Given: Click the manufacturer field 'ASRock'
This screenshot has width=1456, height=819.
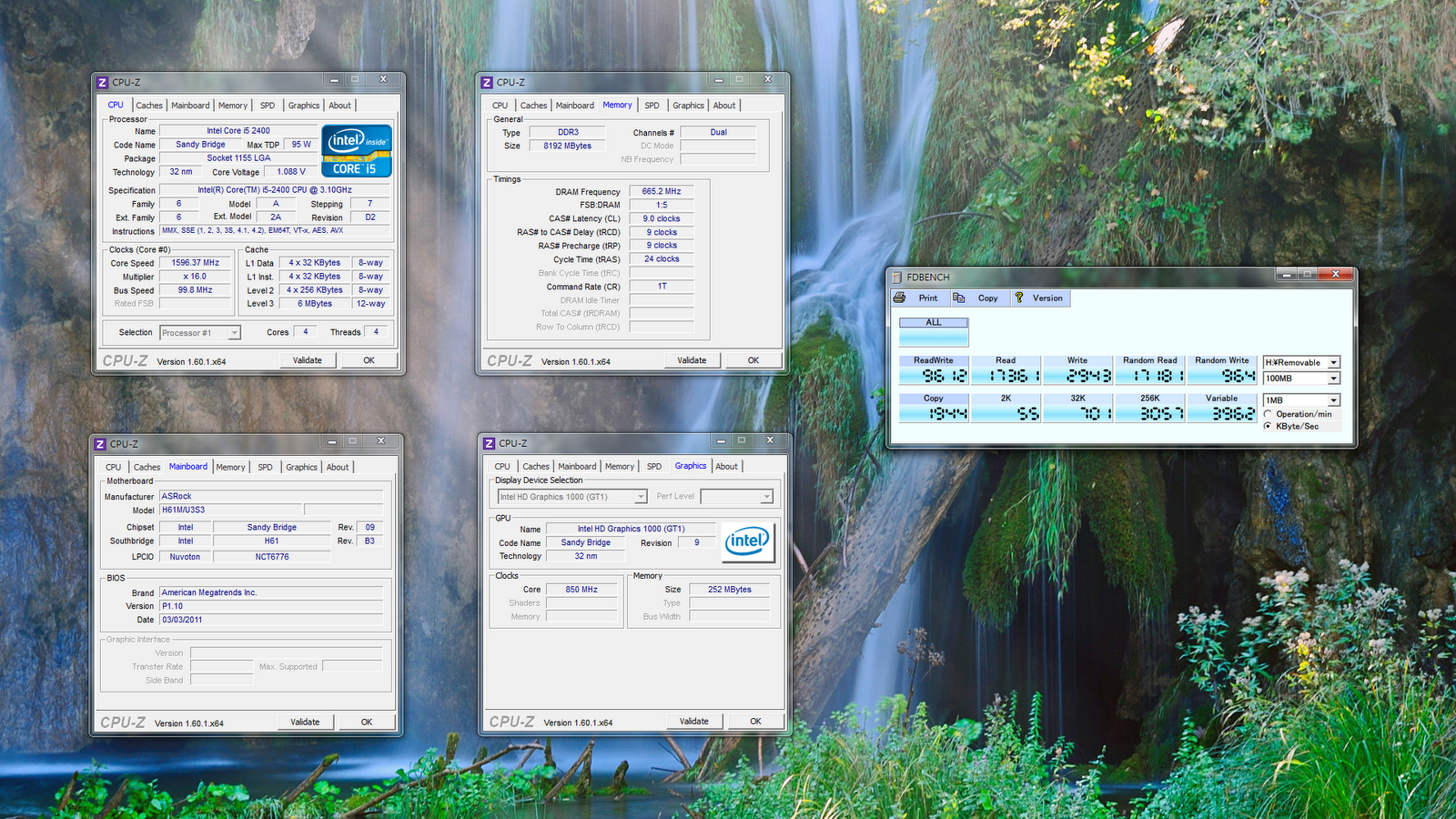Looking at the screenshot, I should click(x=271, y=497).
